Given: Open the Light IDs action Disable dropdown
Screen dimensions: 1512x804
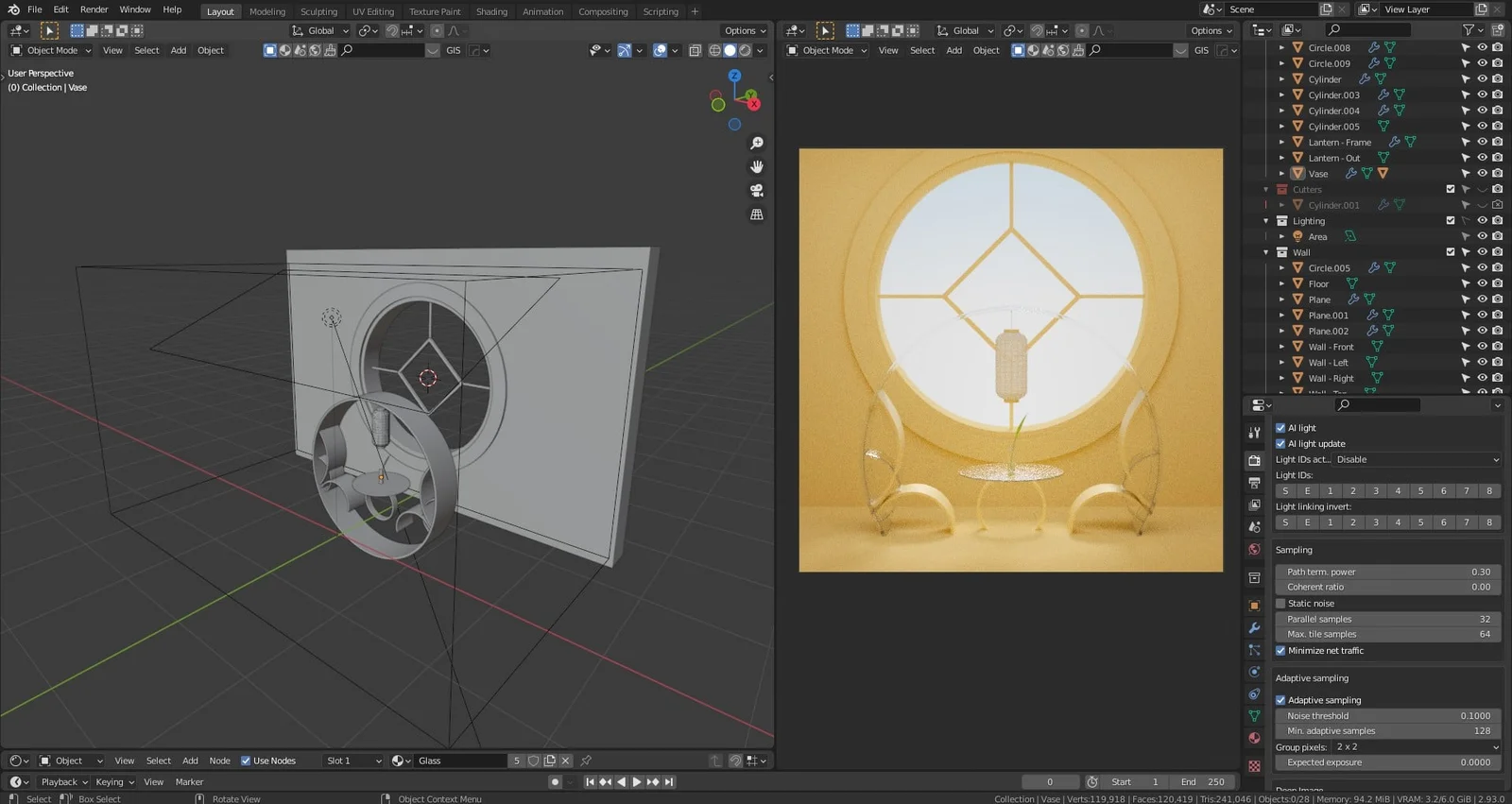Looking at the screenshot, I should pyautogui.click(x=1416, y=460).
